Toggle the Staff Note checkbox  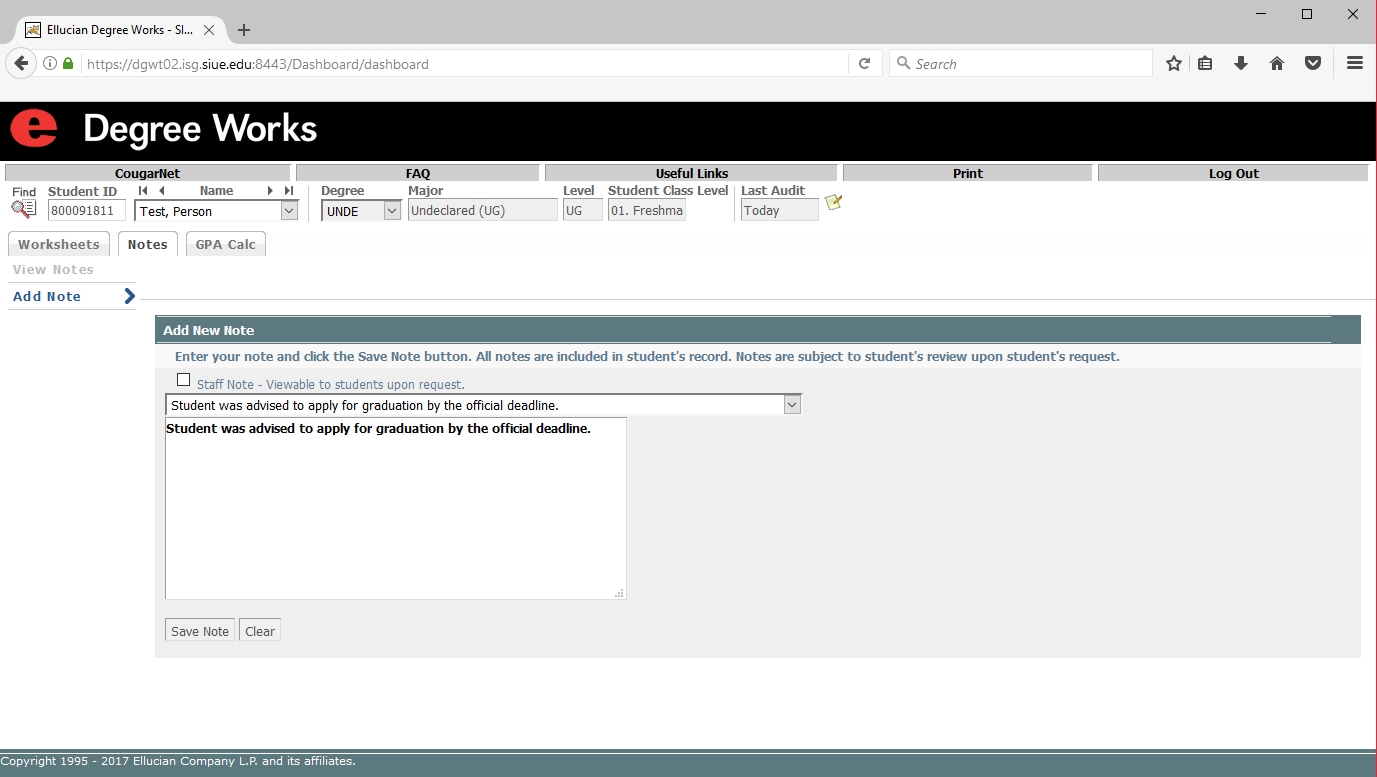[183, 380]
